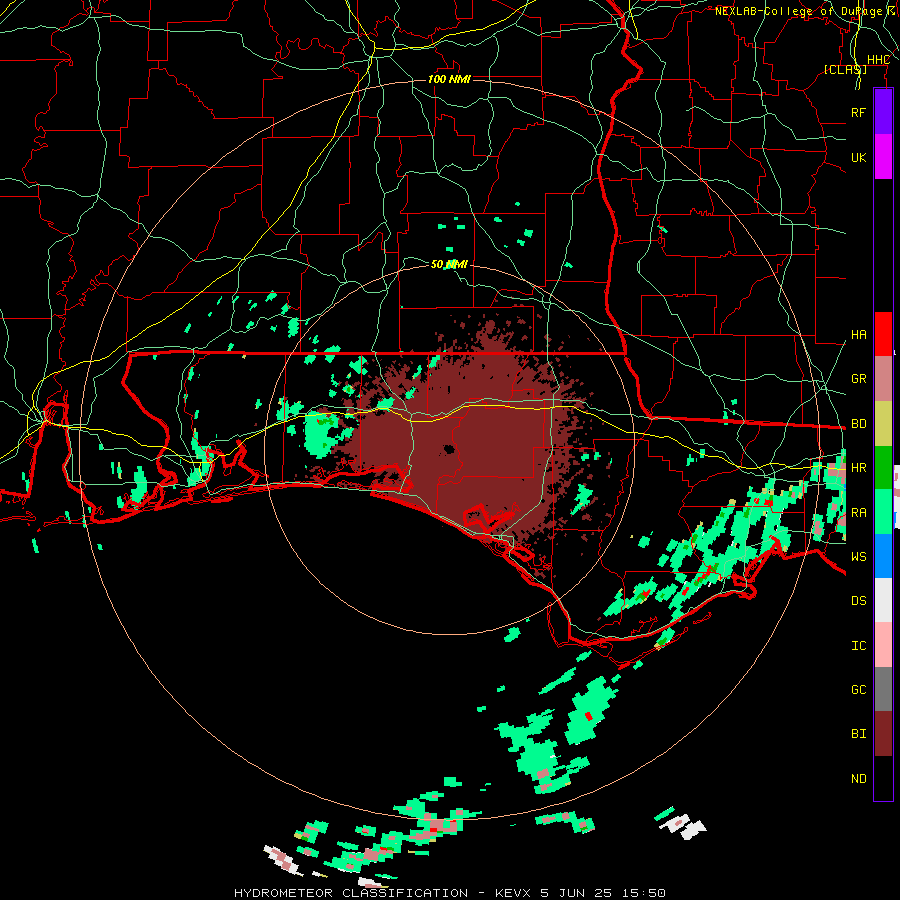Click the GC legend label
This screenshot has width=900, height=900.
(x=858, y=690)
